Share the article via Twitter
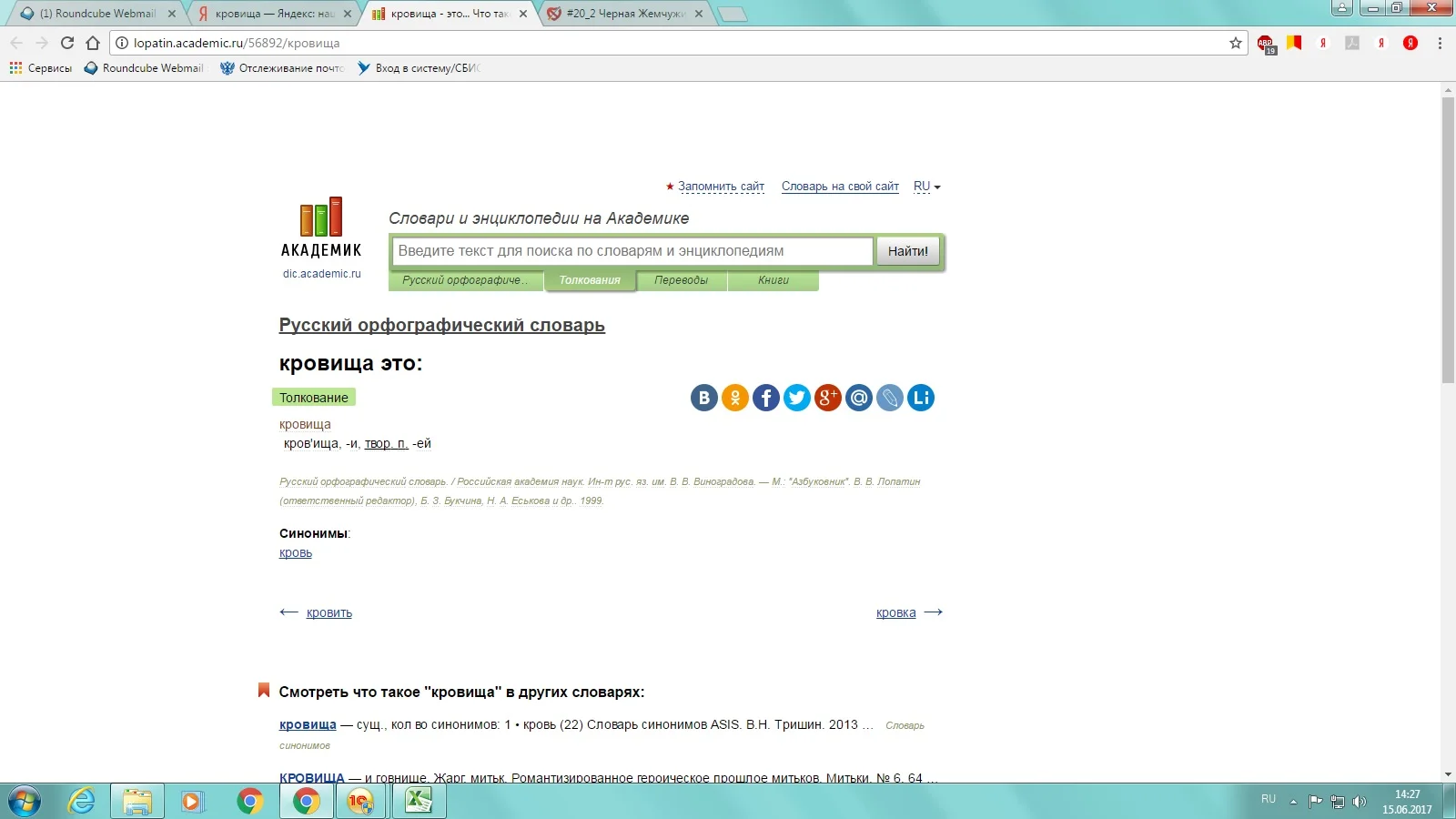 [797, 398]
